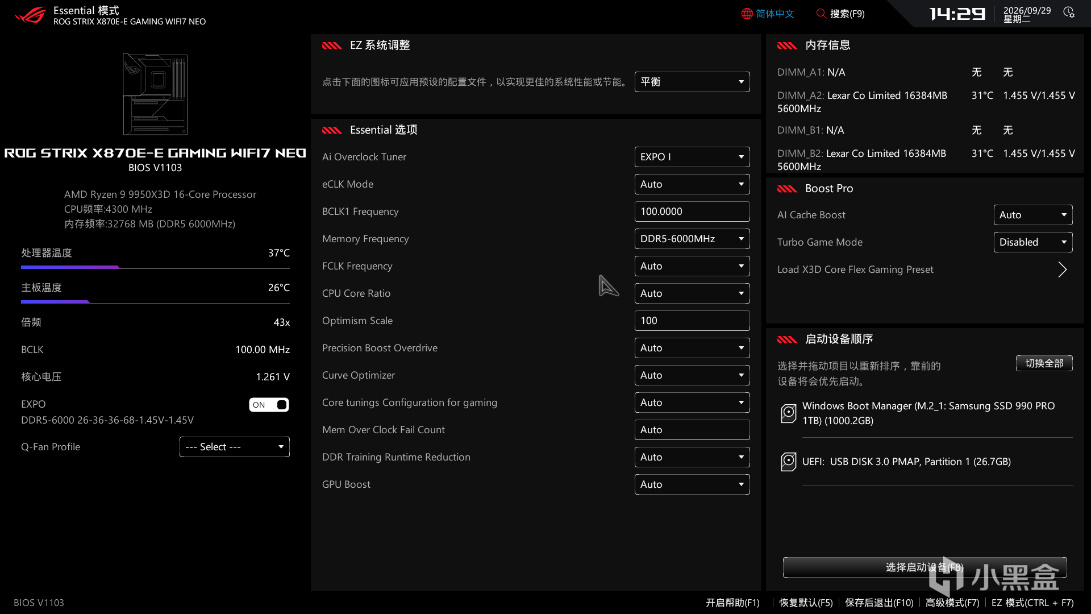Open the Memory Frequency dropdown
Screen dimensions: 1091x614
[692, 239]
